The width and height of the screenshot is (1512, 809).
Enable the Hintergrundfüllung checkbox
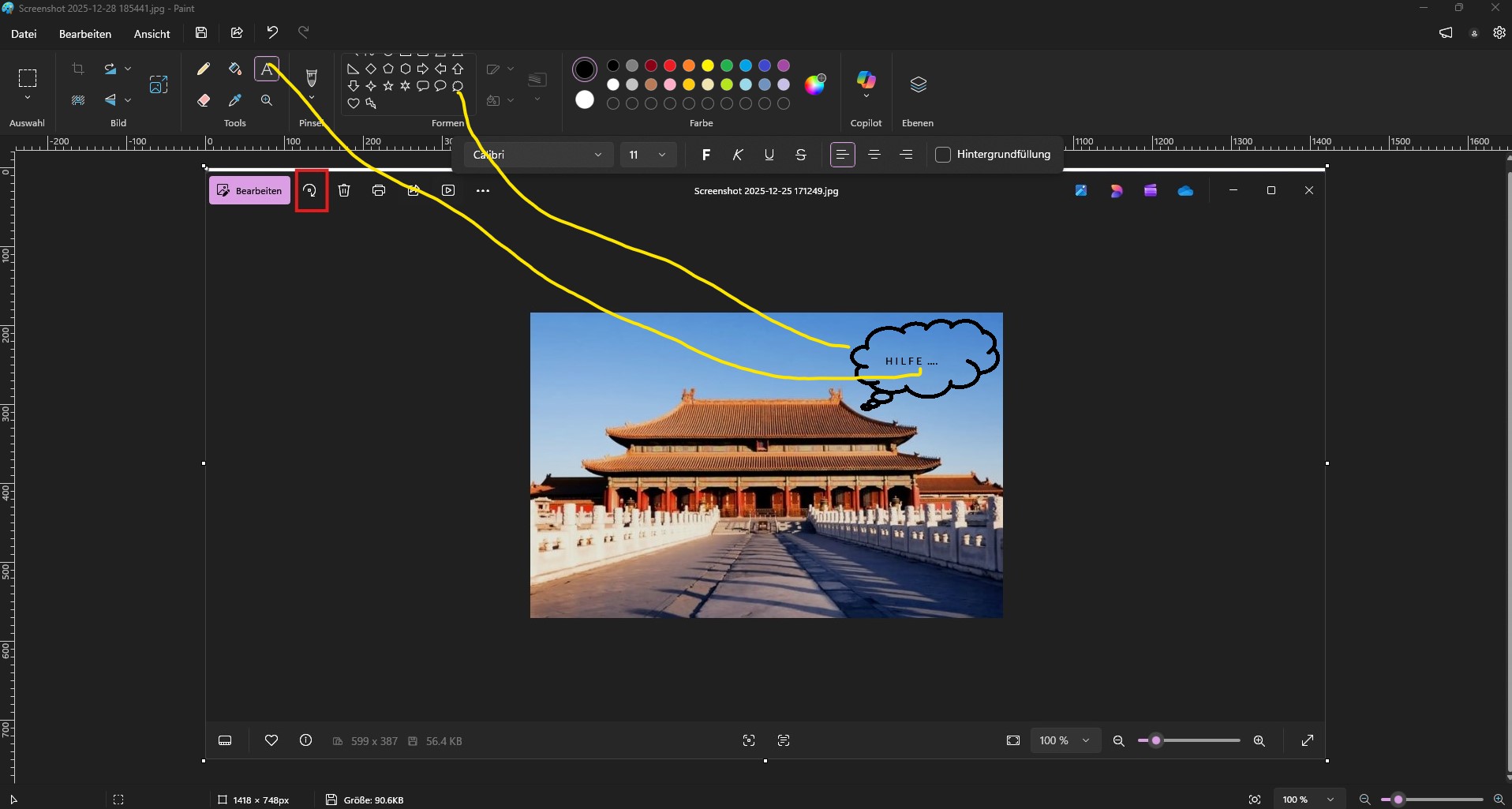(x=942, y=155)
